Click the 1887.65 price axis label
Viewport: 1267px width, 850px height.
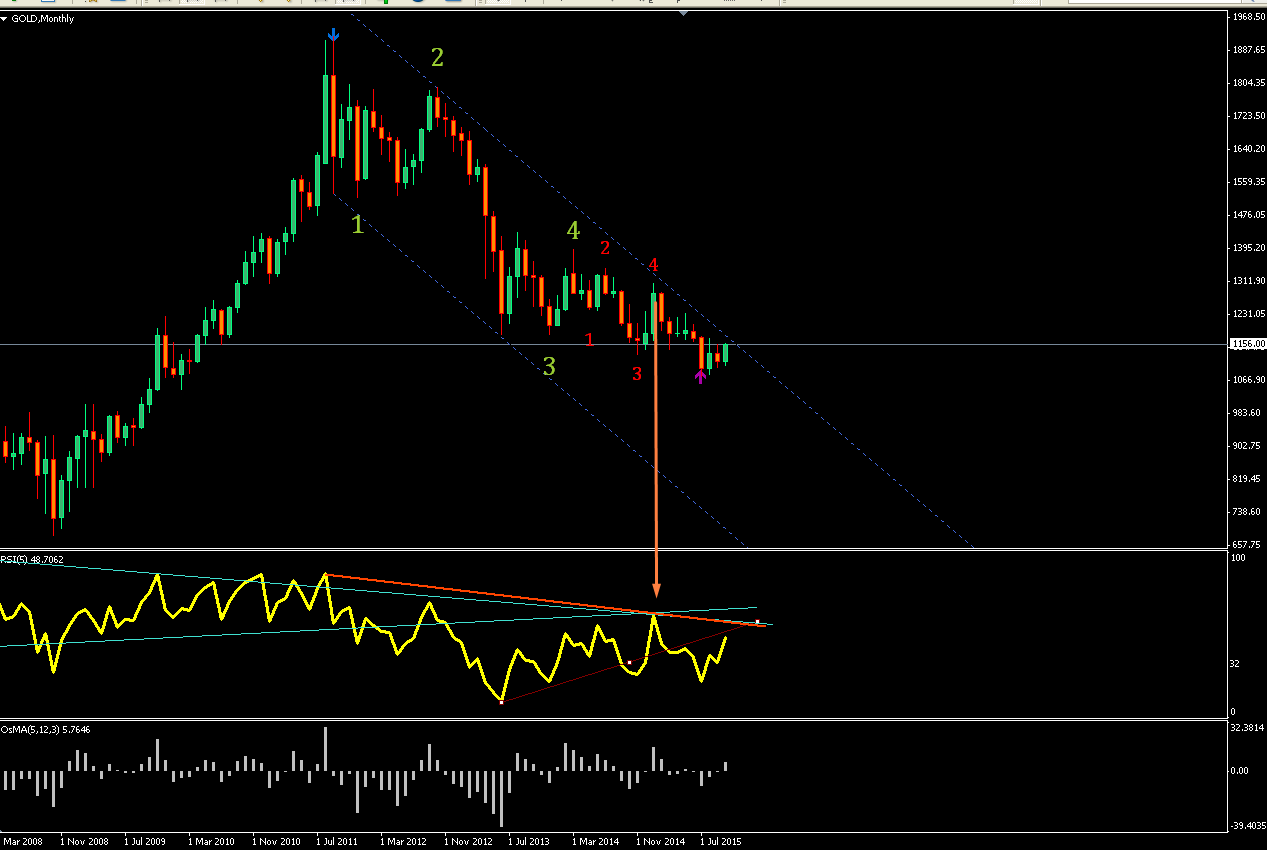click(x=1249, y=50)
